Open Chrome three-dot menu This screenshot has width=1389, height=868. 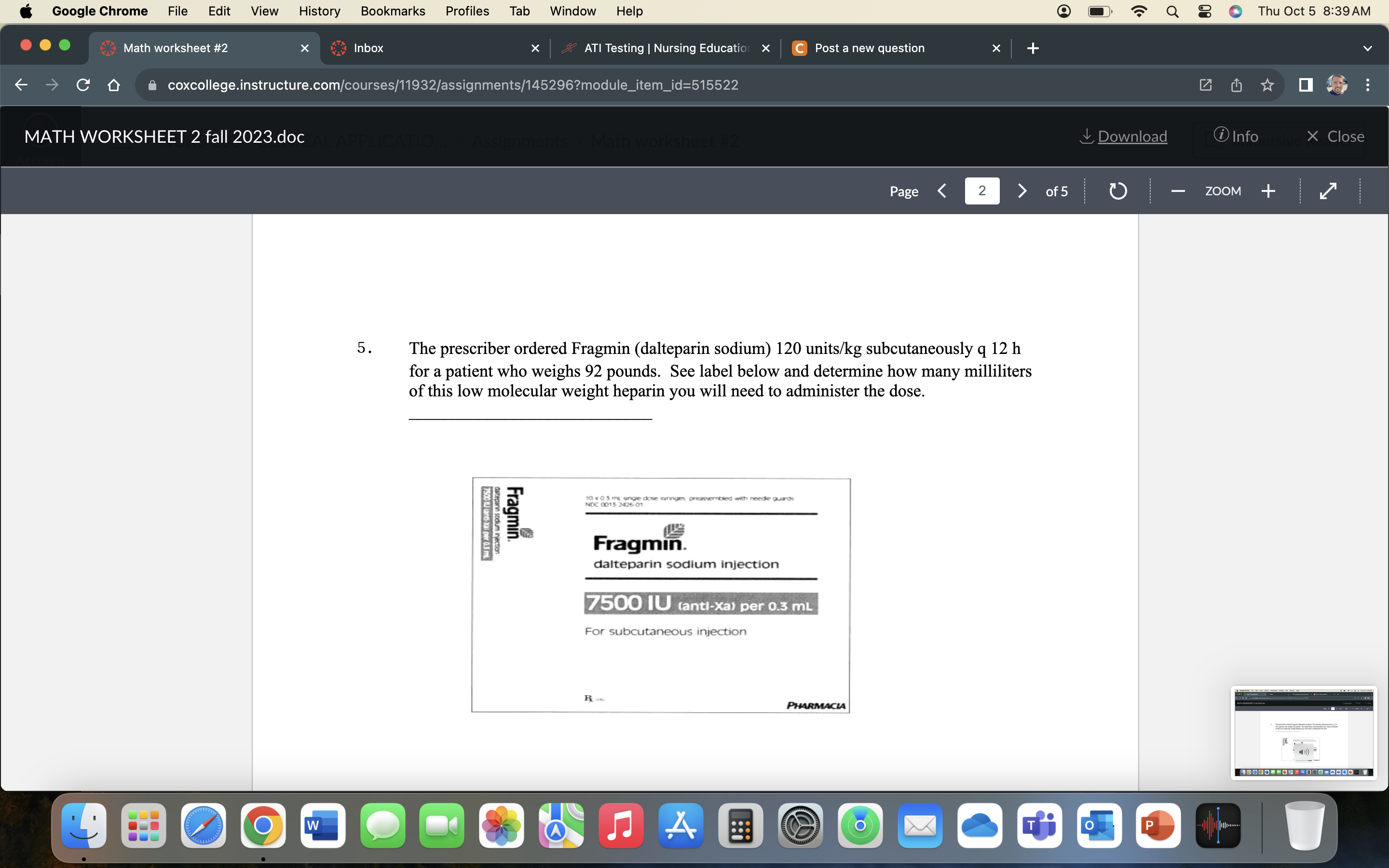[x=1368, y=85]
